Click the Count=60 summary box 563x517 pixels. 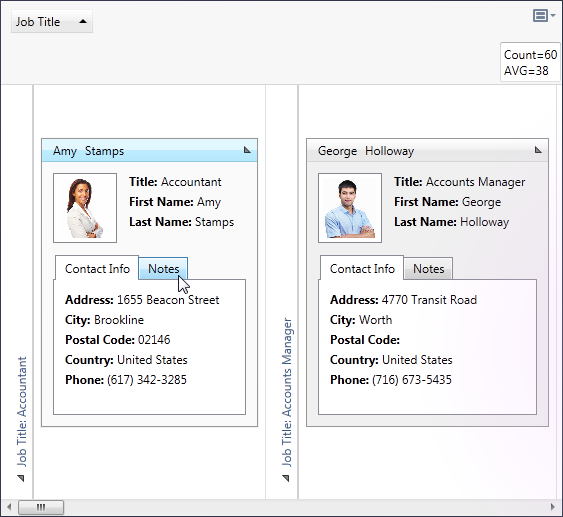530,62
